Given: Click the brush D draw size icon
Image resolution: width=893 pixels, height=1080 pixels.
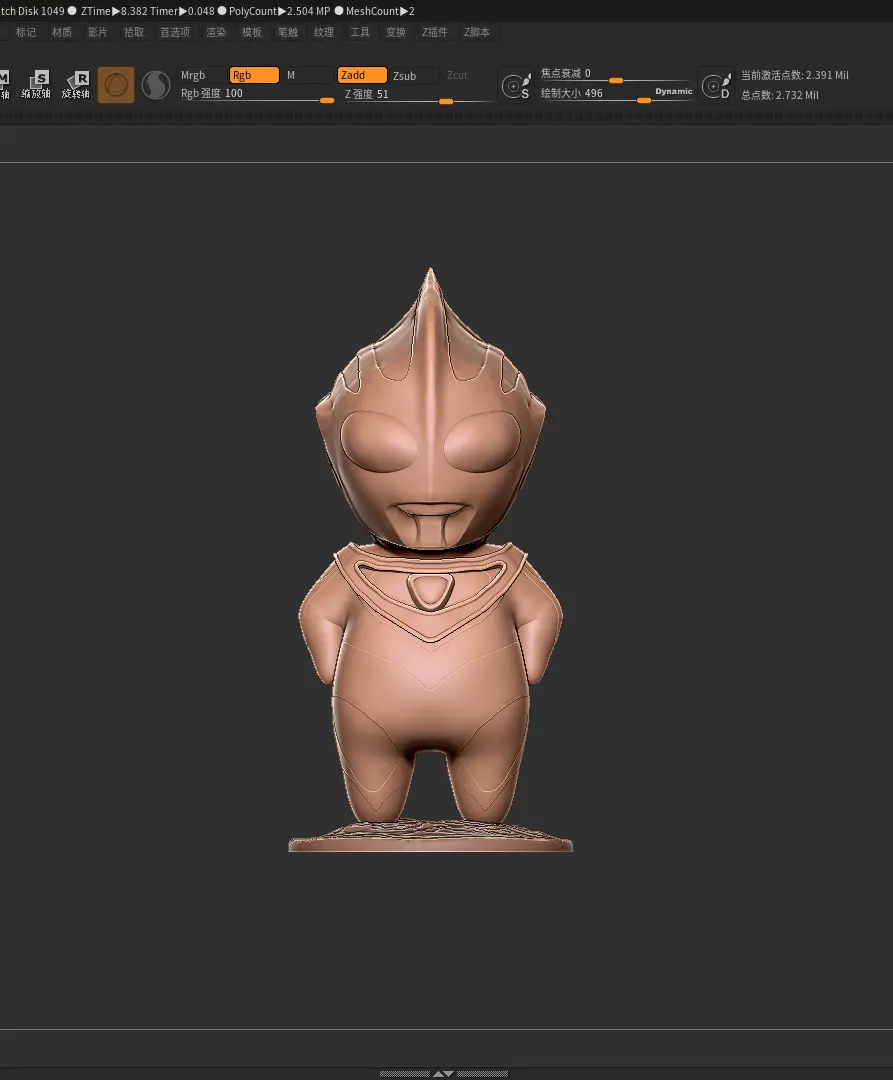Looking at the screenshot, I should tap(716, 85).
